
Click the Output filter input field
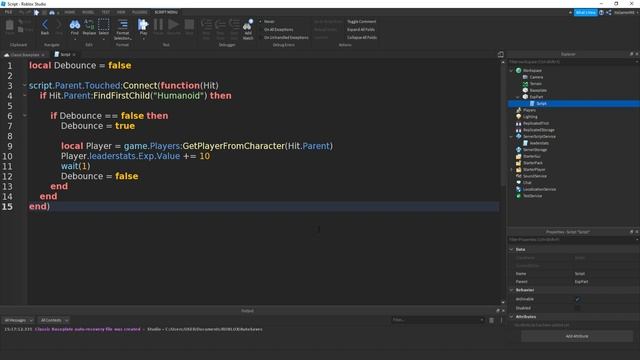[x=438, y=320]
